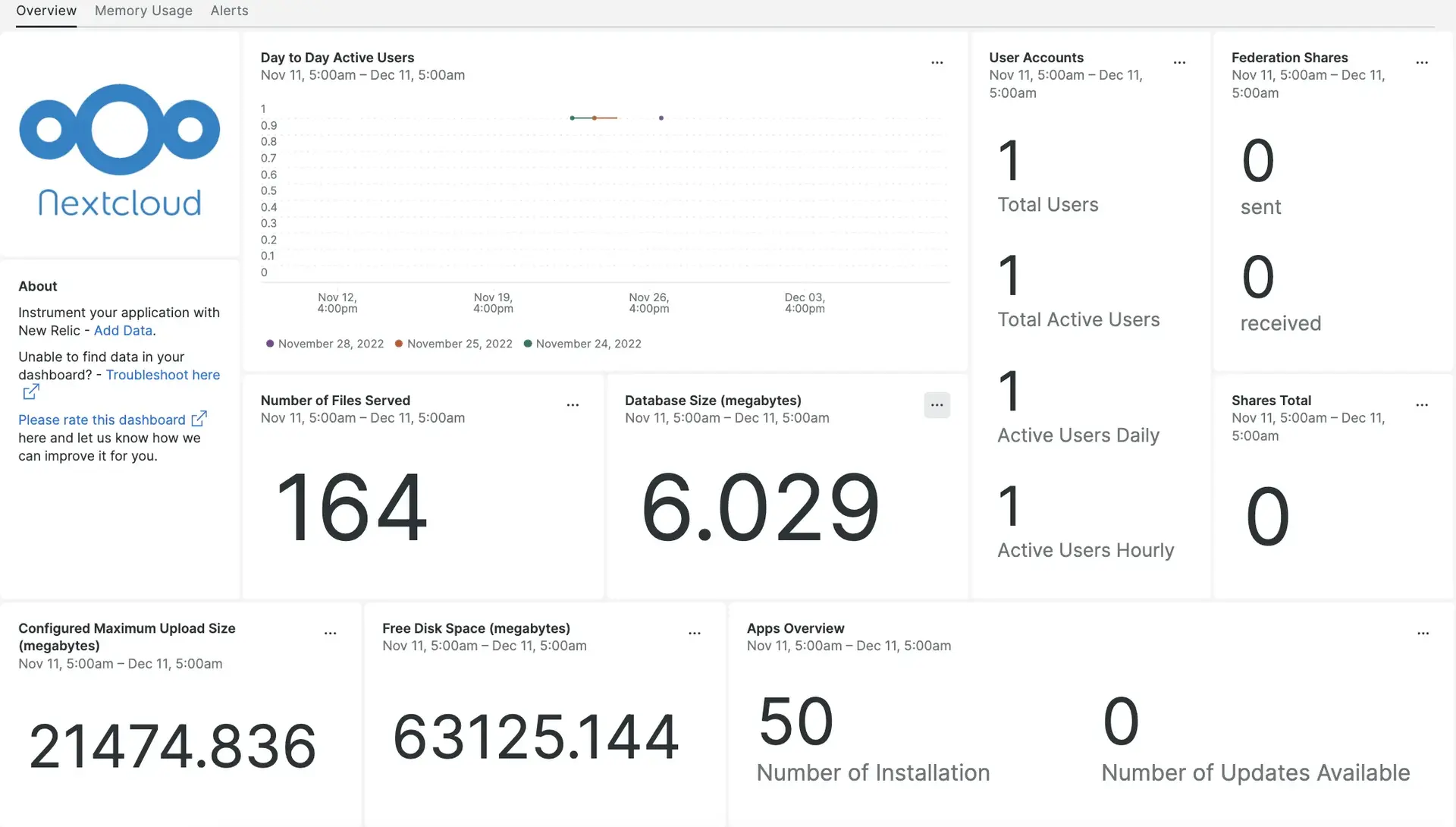Click Database Size widget ellipsis button
Image resolution: width=1456 pixels, height=827 pixels.
pyautogui.click(x=937, y=404)
